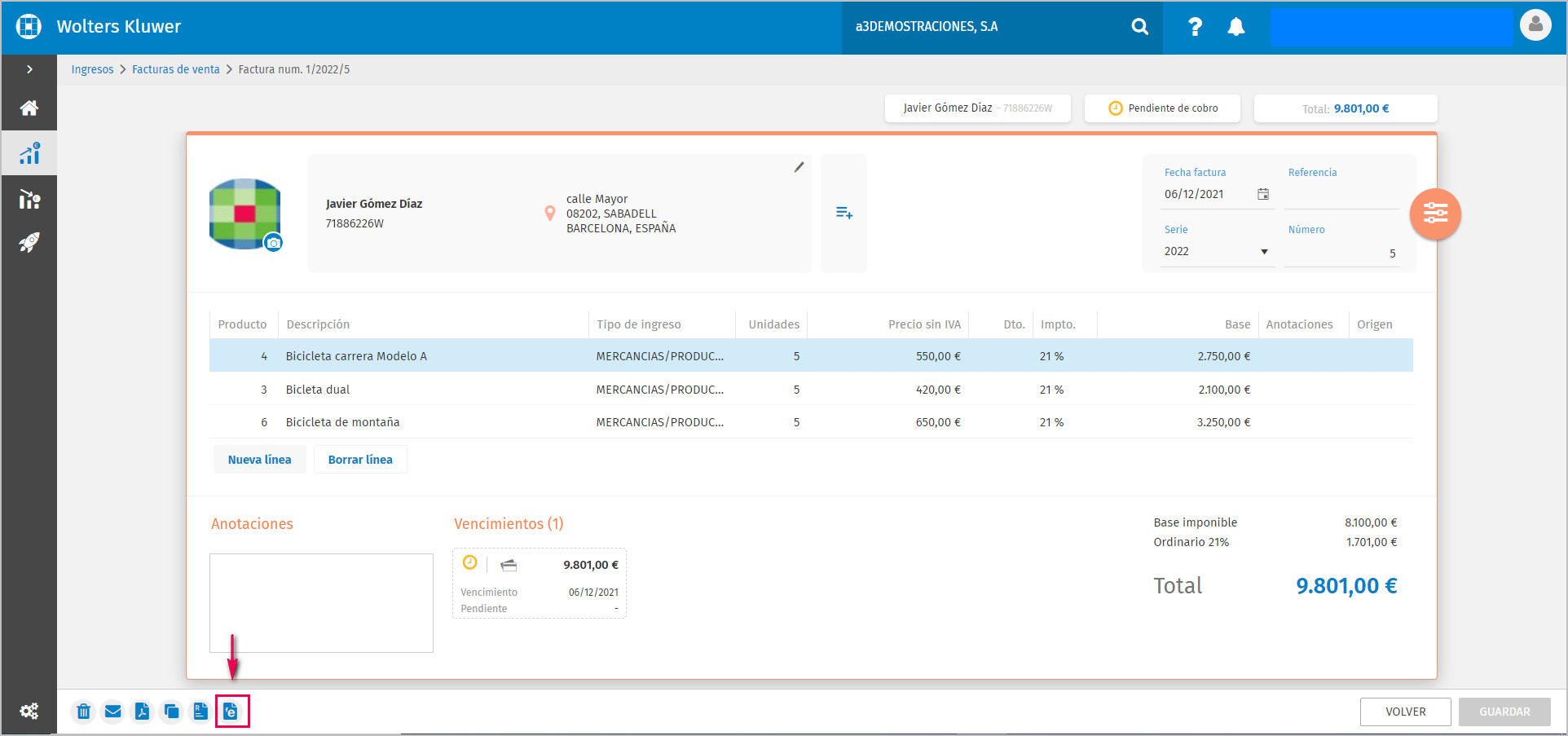
Task: Delete the invoice with the trash icon
Action: (83, 712)
